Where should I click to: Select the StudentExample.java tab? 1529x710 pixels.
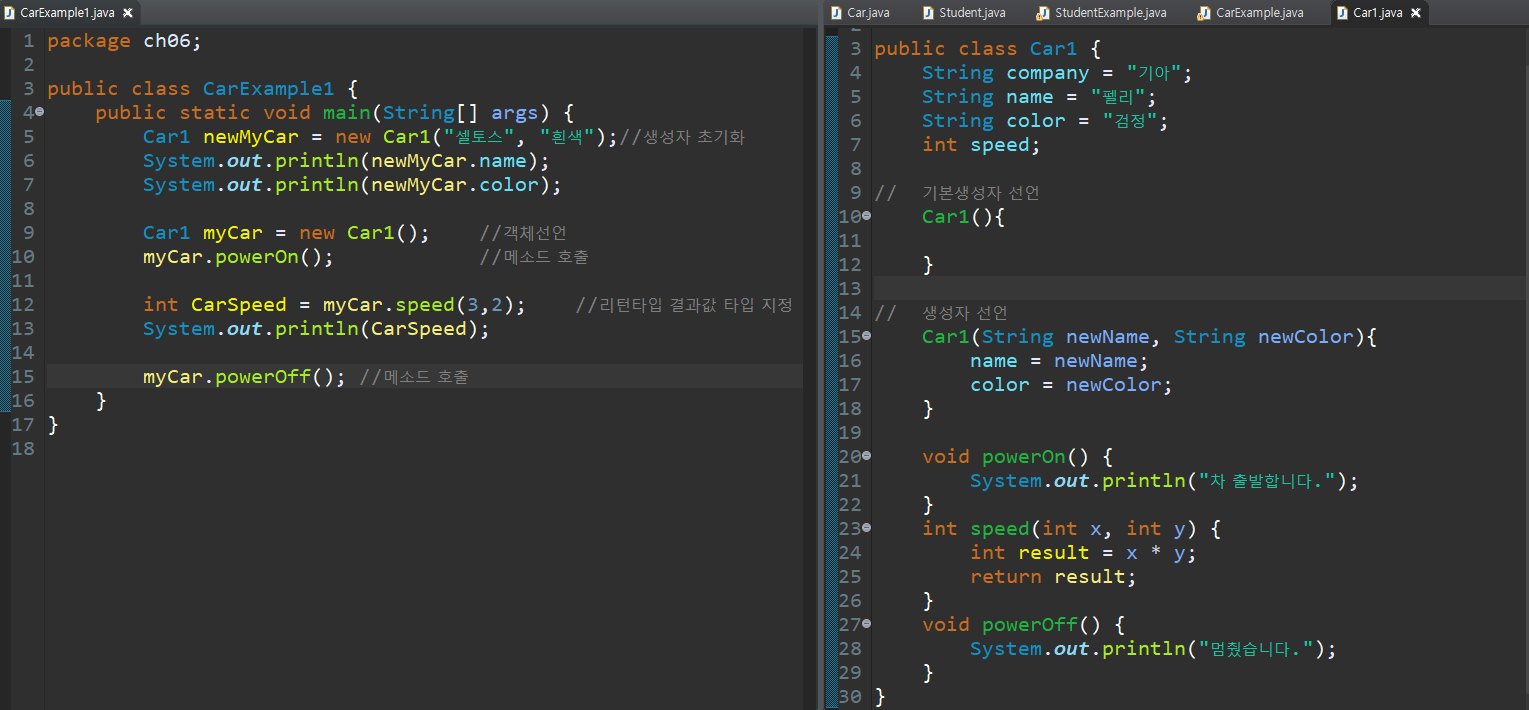pos(1109,13)
